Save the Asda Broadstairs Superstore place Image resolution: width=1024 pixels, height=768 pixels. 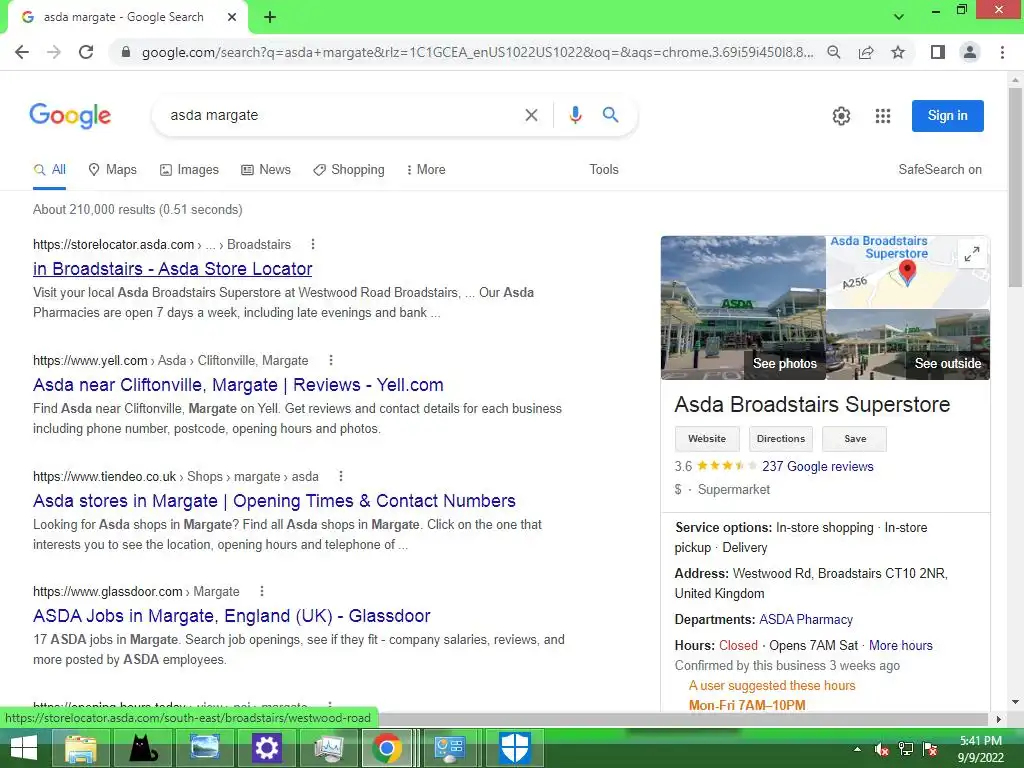tap(855, 439)
